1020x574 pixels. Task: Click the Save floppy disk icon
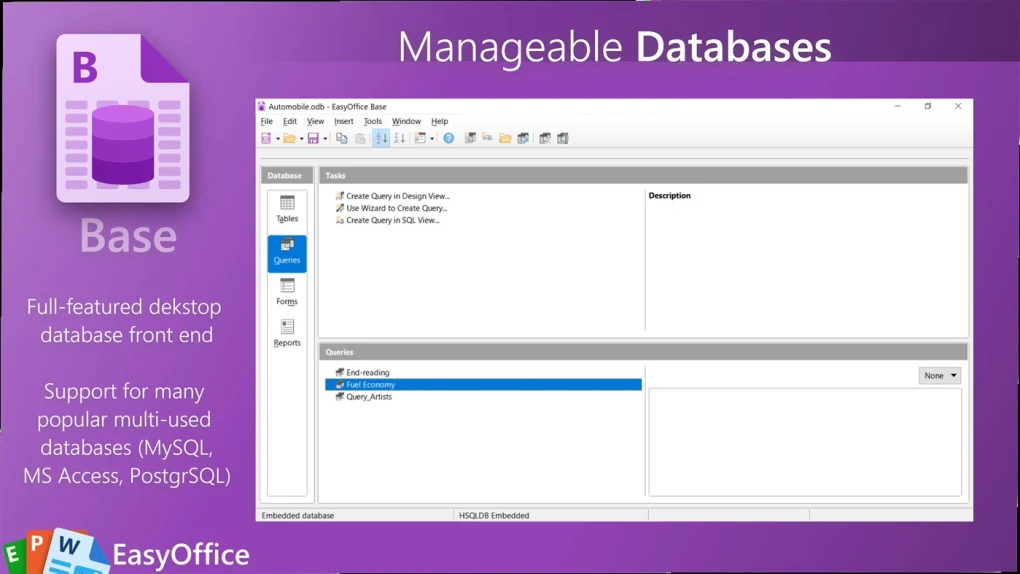(314, 138)
